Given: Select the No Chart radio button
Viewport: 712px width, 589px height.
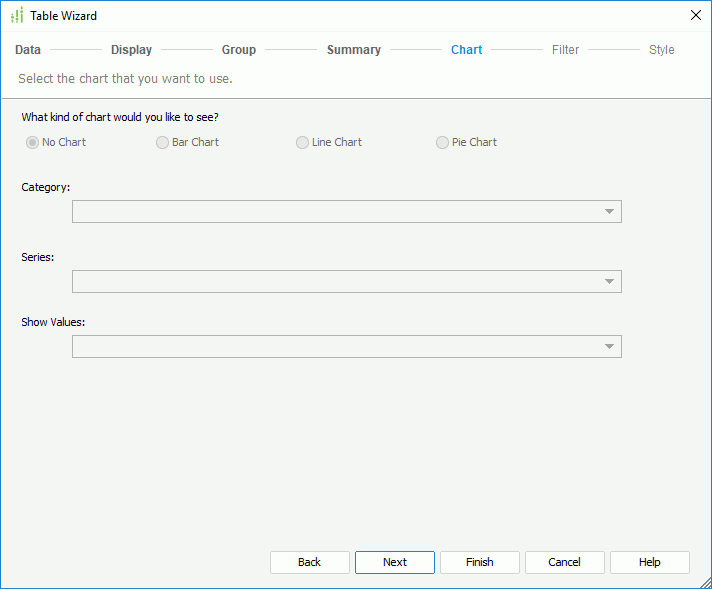Looking at the screenshot, I should pyautogui.click(x=33, y=143).
